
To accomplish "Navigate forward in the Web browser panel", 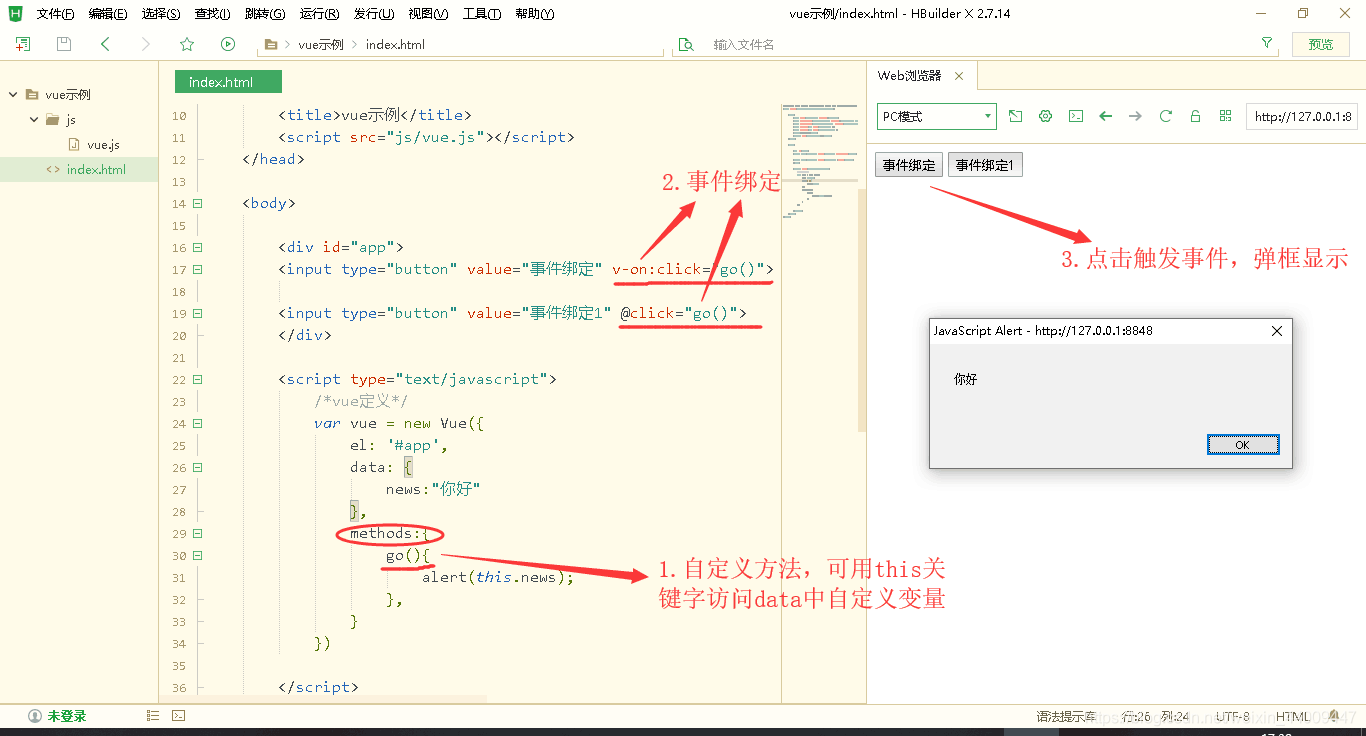I will [x=1135, y=116].
